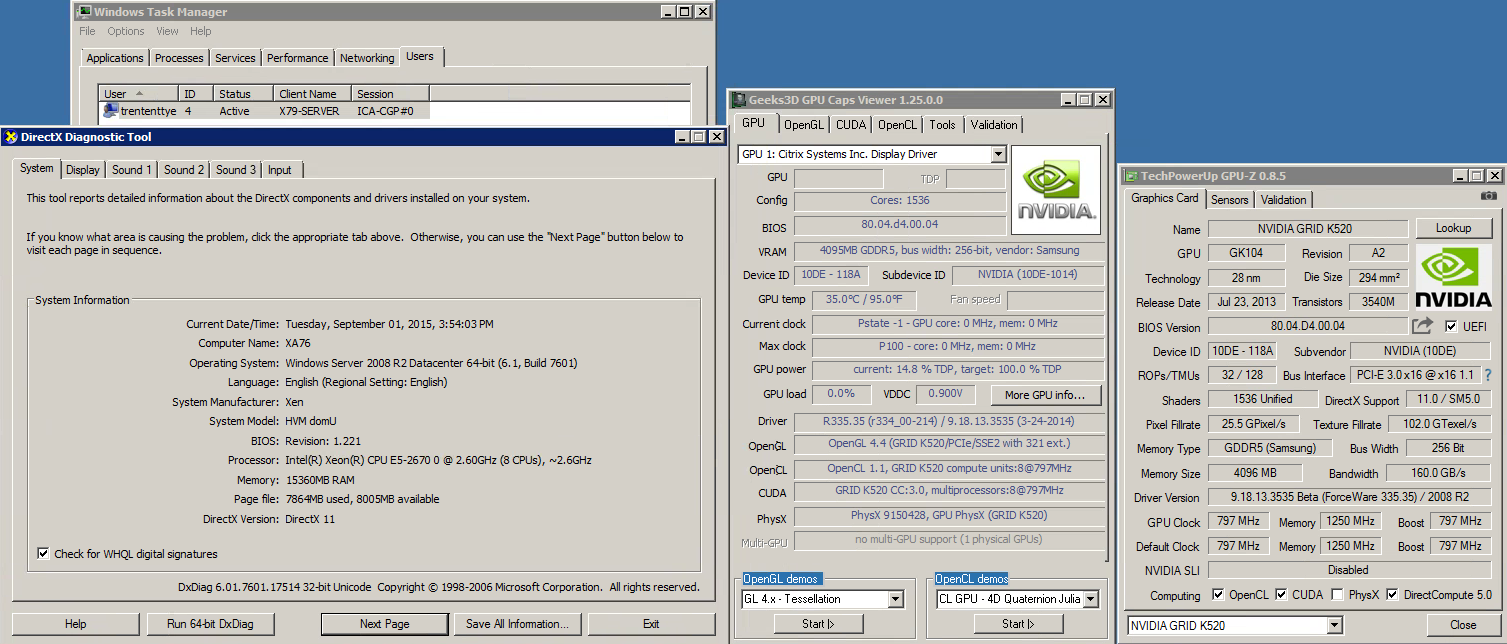Click the Client Name column header
This screenshot has height=644, width=1507.
click(x=312, y=94)
